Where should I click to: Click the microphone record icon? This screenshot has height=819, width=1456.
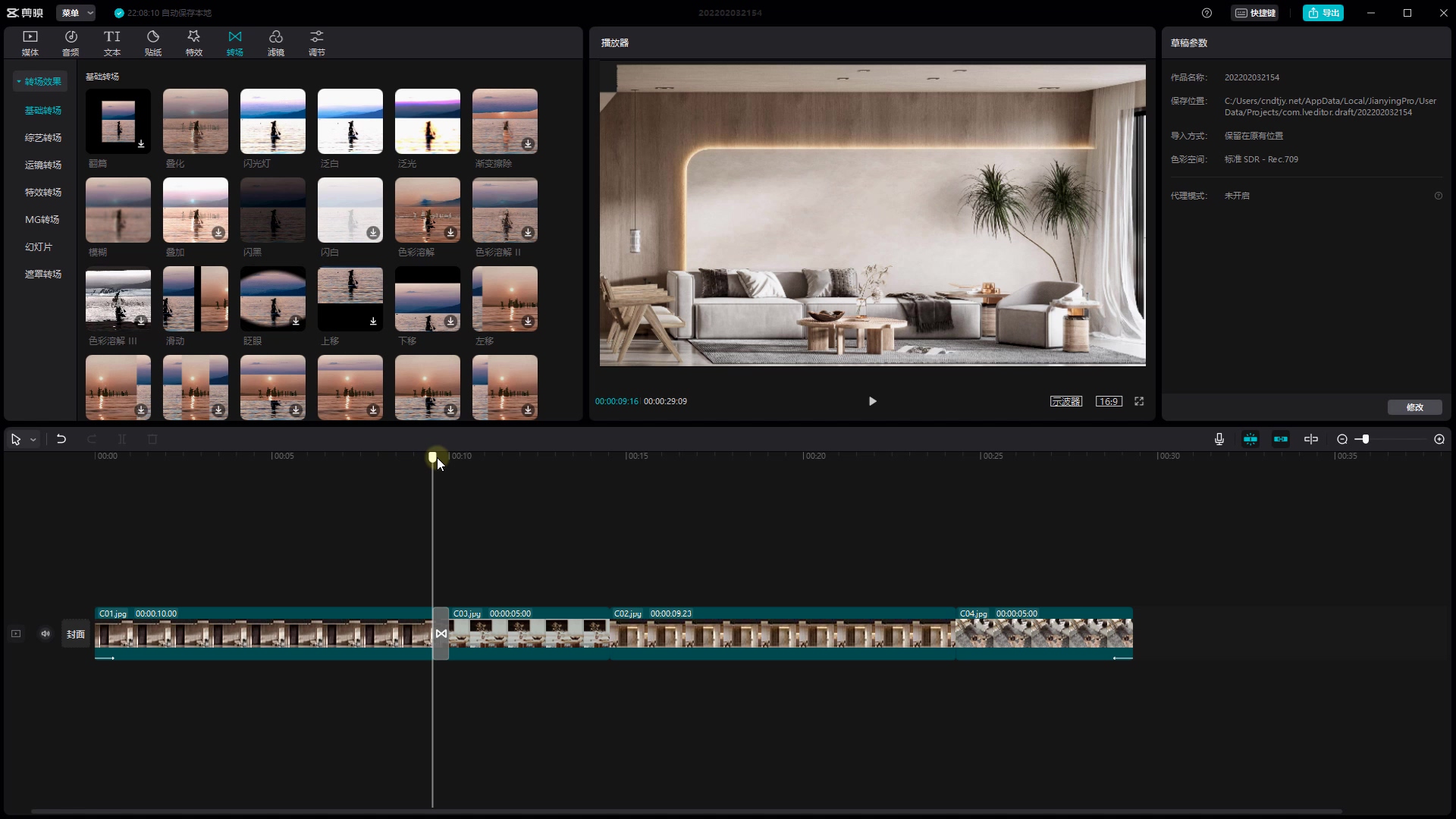point(1219,439)
